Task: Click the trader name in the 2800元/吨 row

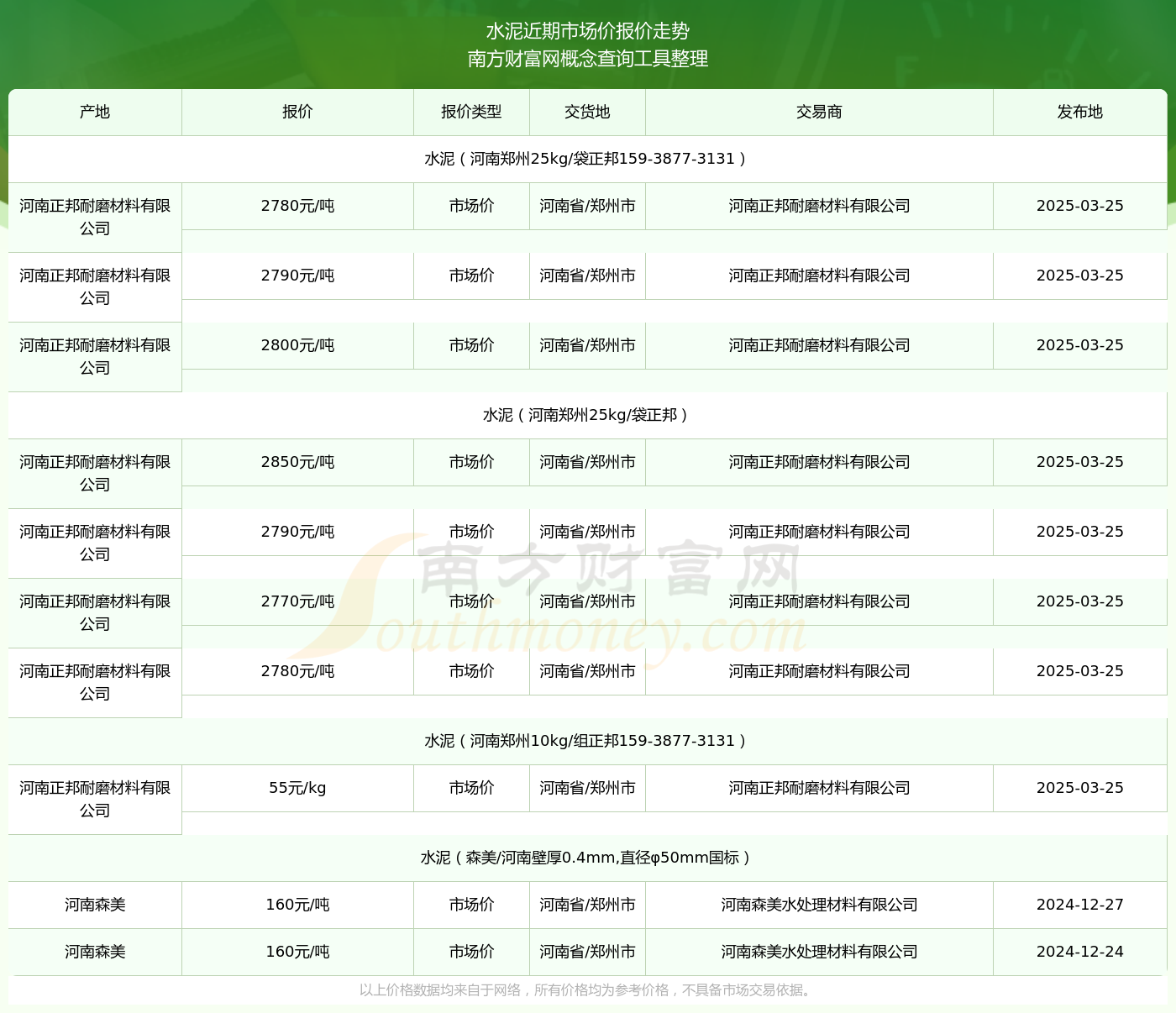Action: [819, 345]
